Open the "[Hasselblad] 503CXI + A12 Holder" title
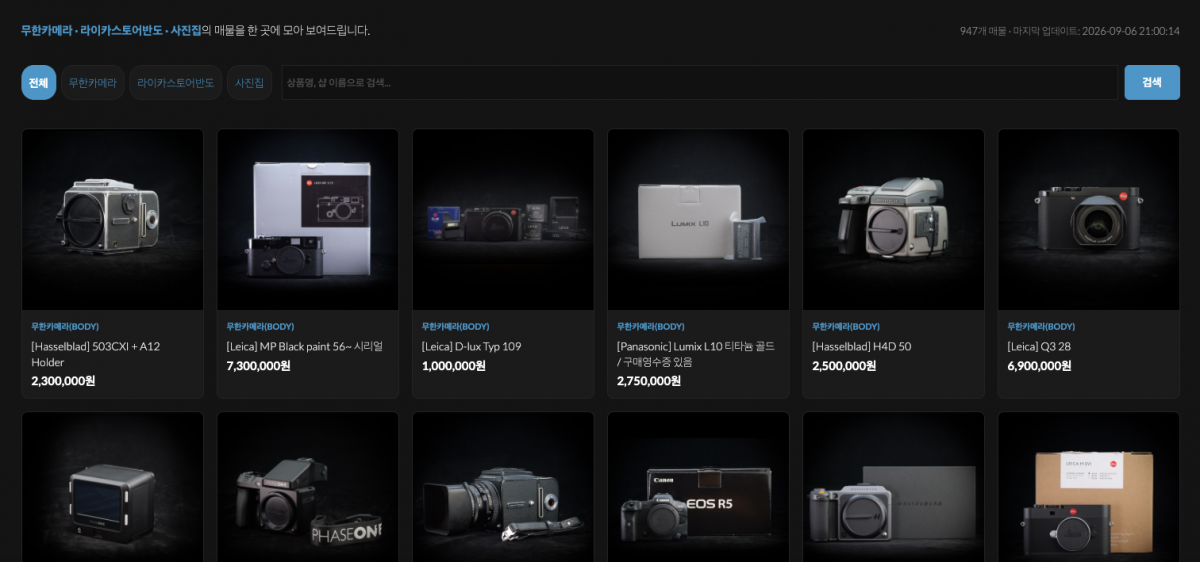This screenshot has width=1200, height=562. (x=96, y=354)
